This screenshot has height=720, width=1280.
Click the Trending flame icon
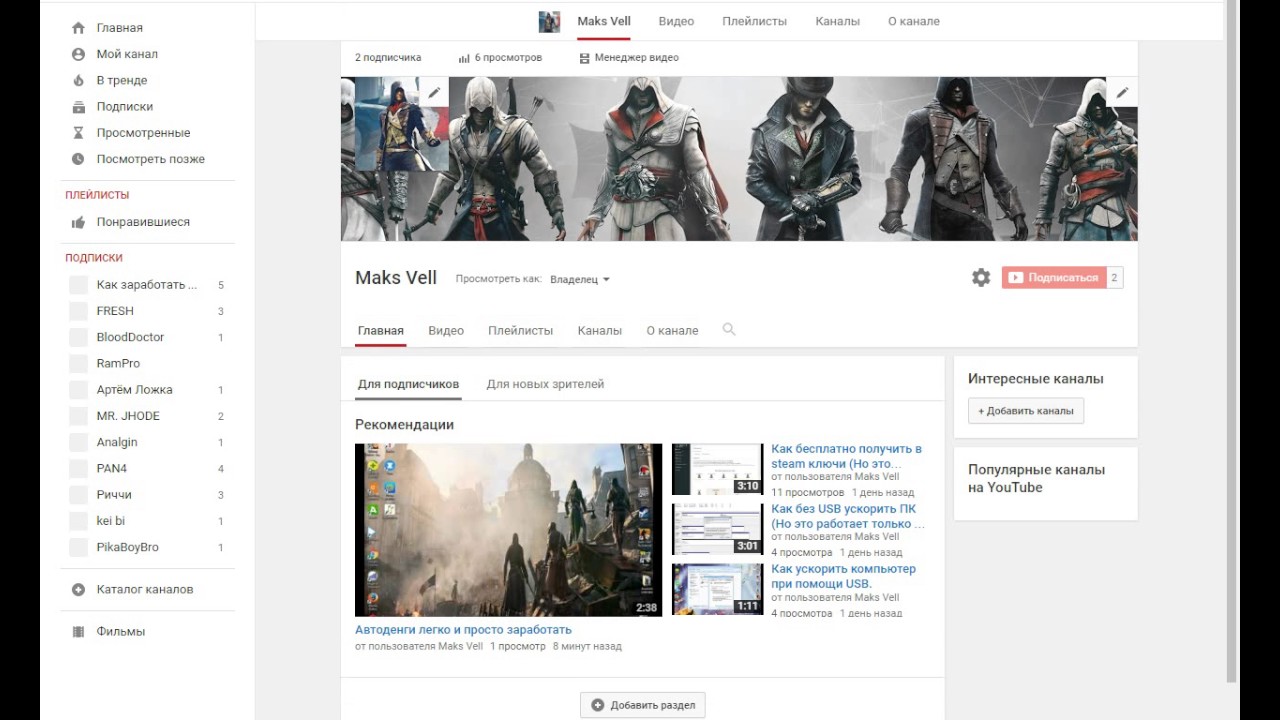click(78, 80)
